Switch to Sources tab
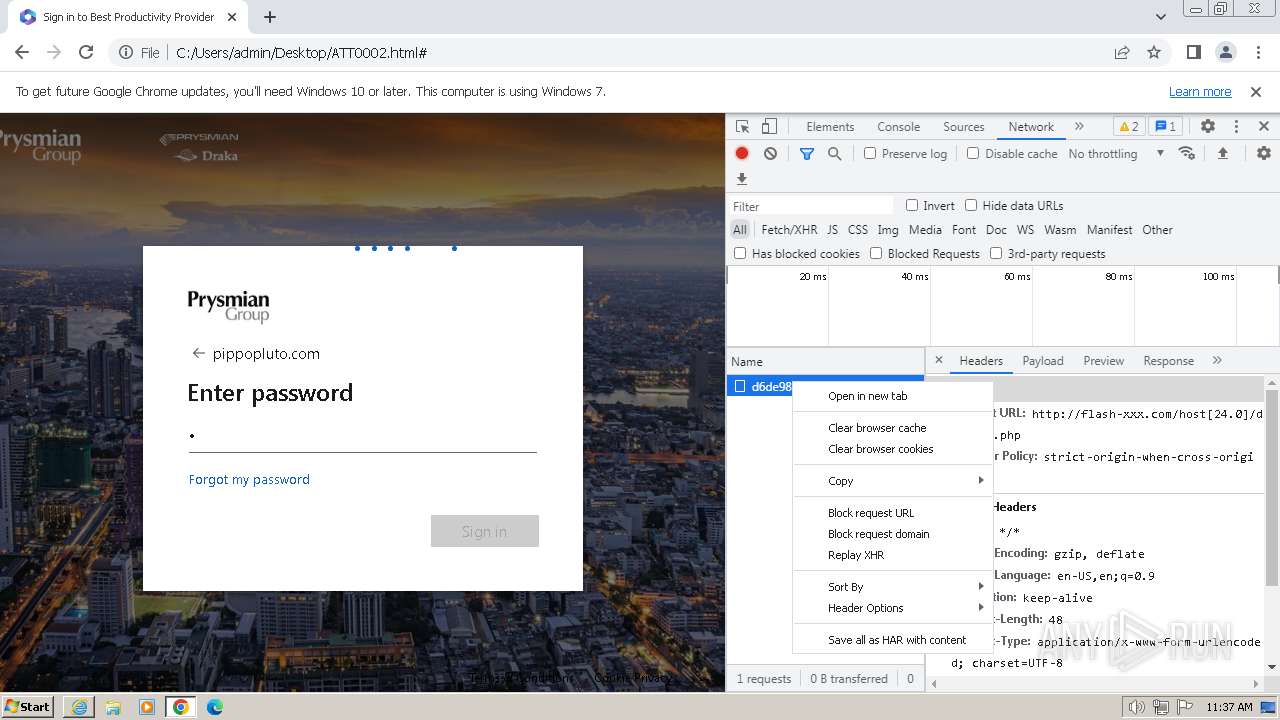The image size is (1280, 720). (964, 127)
